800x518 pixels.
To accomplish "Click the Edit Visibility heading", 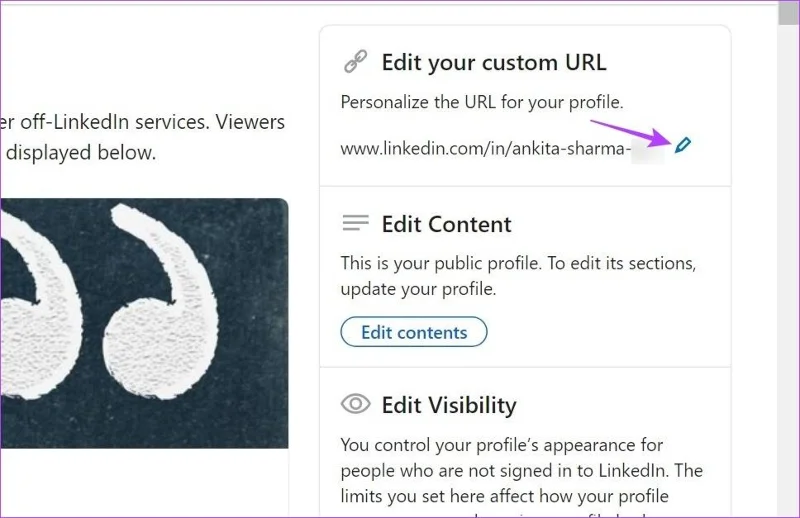I will 449,405.
